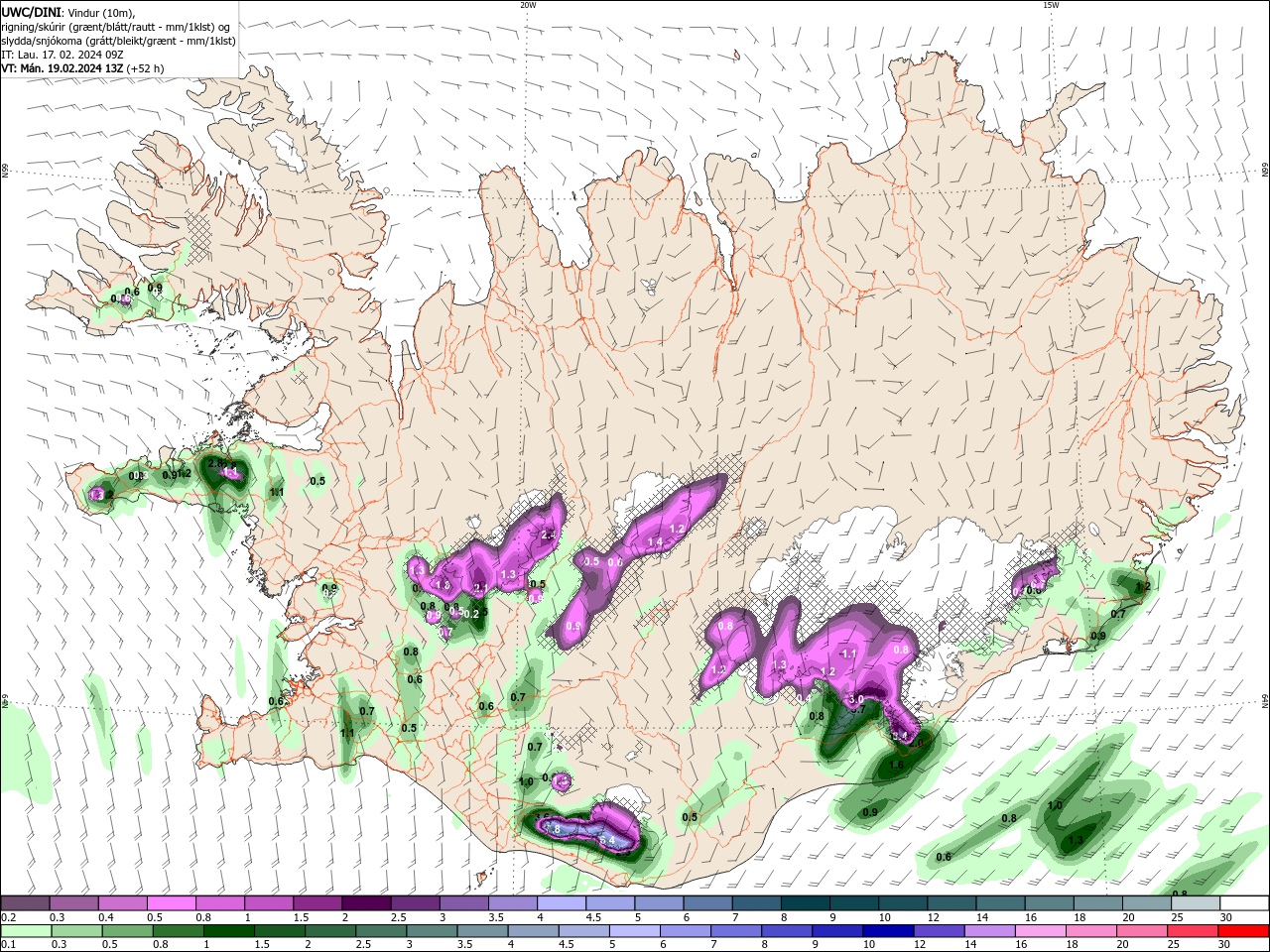Click the lavender 4 swatch in snow legend
Viewport: 1270px width, 952px height.
562,903
